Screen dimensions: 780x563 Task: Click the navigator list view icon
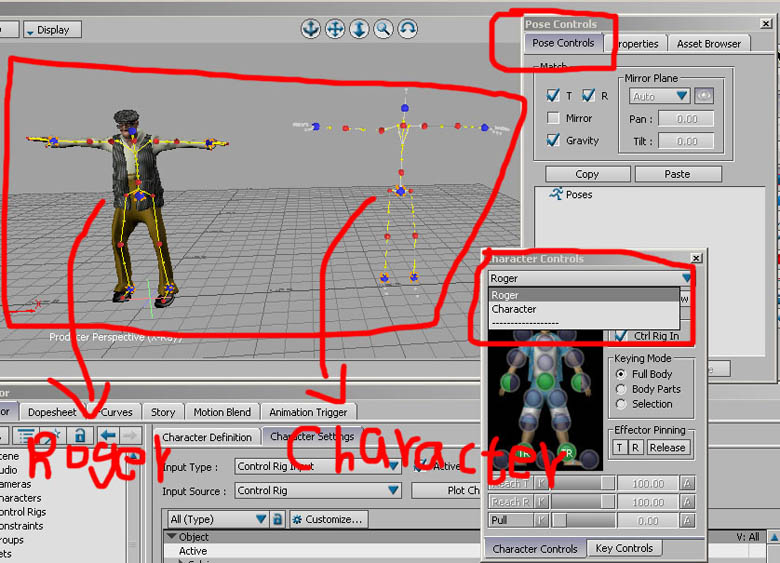[26, 436]
